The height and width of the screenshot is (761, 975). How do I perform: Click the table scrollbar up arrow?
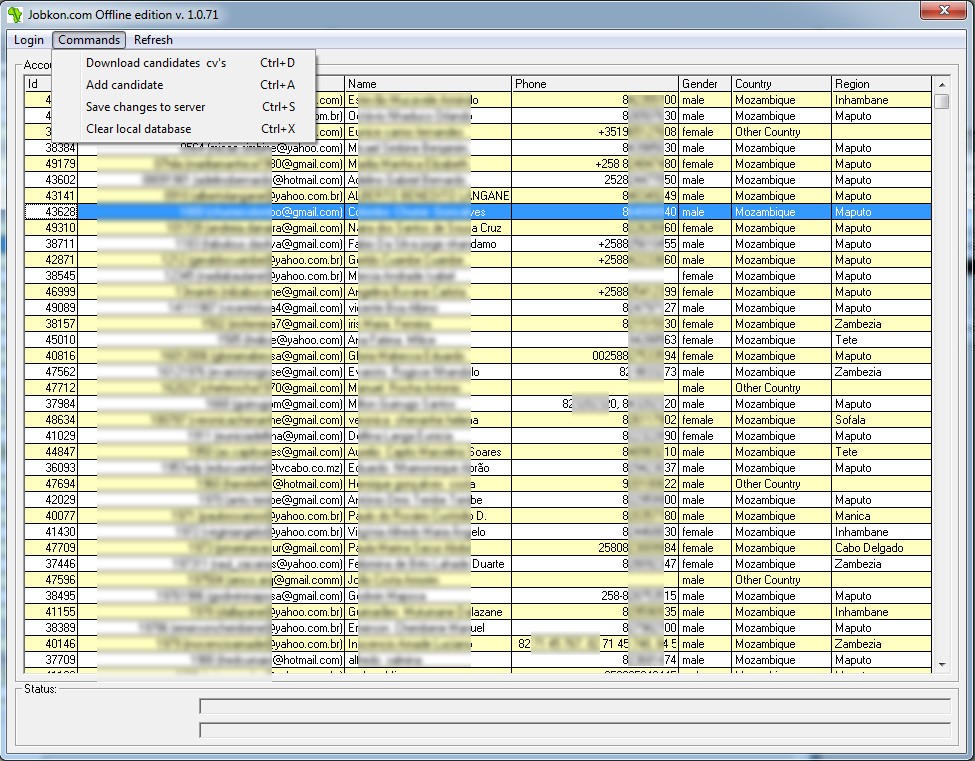(942, 85)
